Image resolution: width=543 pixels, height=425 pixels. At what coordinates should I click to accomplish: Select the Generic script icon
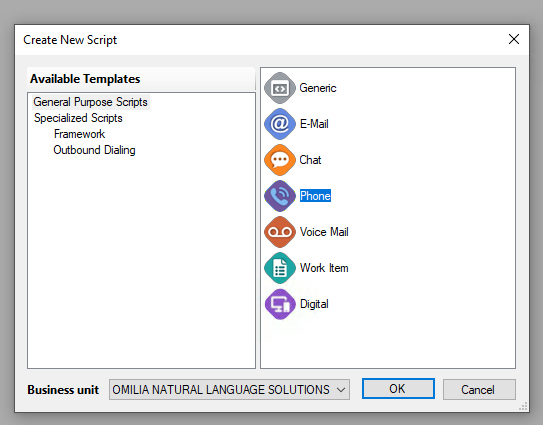coord(280,88)
